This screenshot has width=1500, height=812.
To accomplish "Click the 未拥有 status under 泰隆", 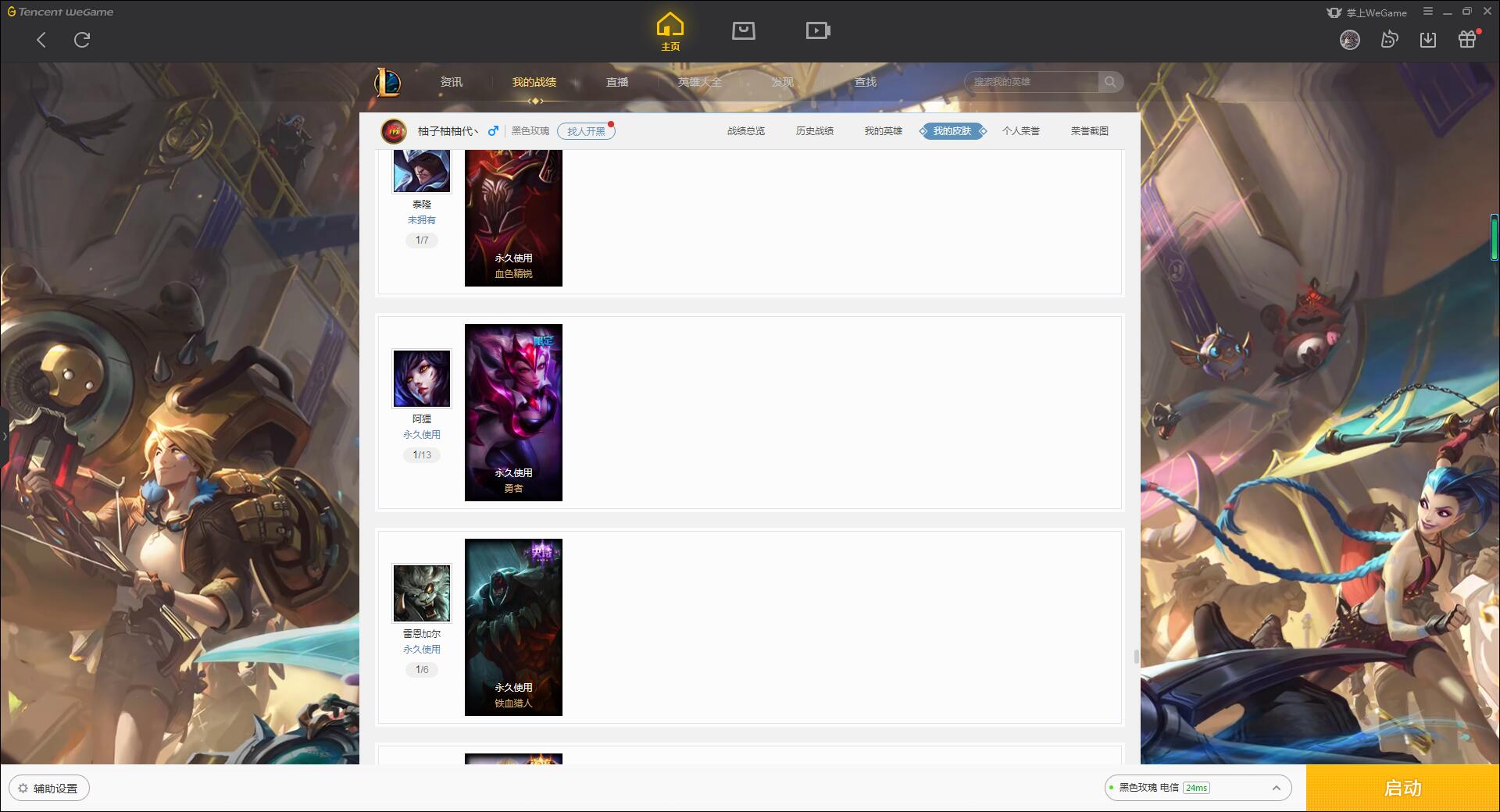I will point(422,220).
